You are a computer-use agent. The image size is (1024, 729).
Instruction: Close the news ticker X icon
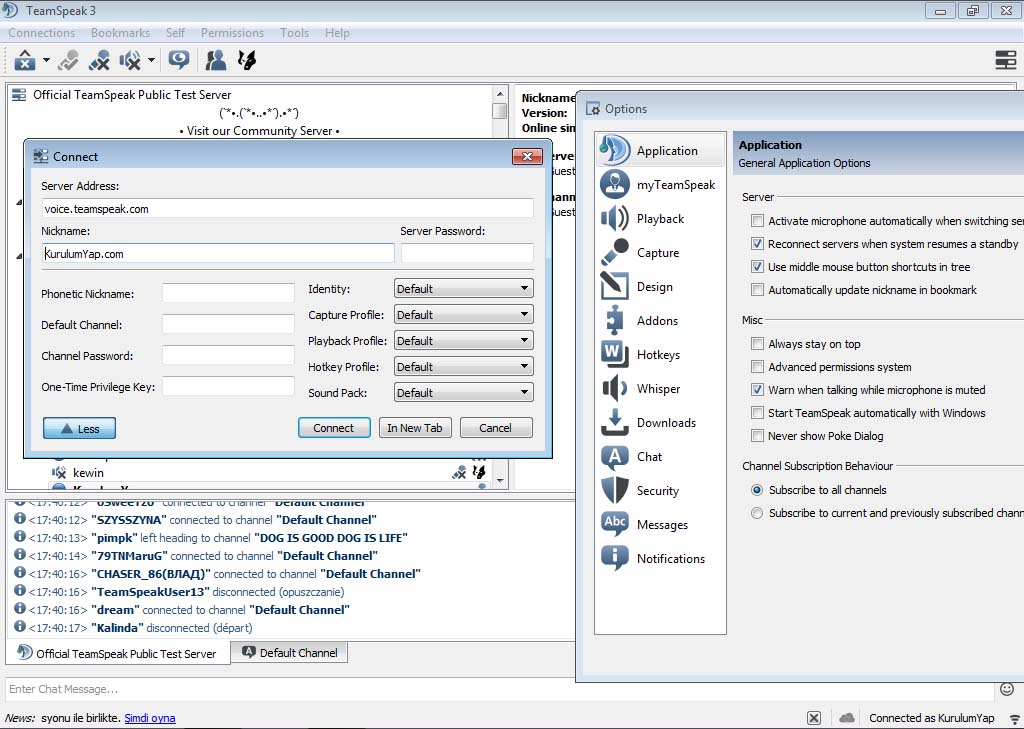(x=814, y=718)
